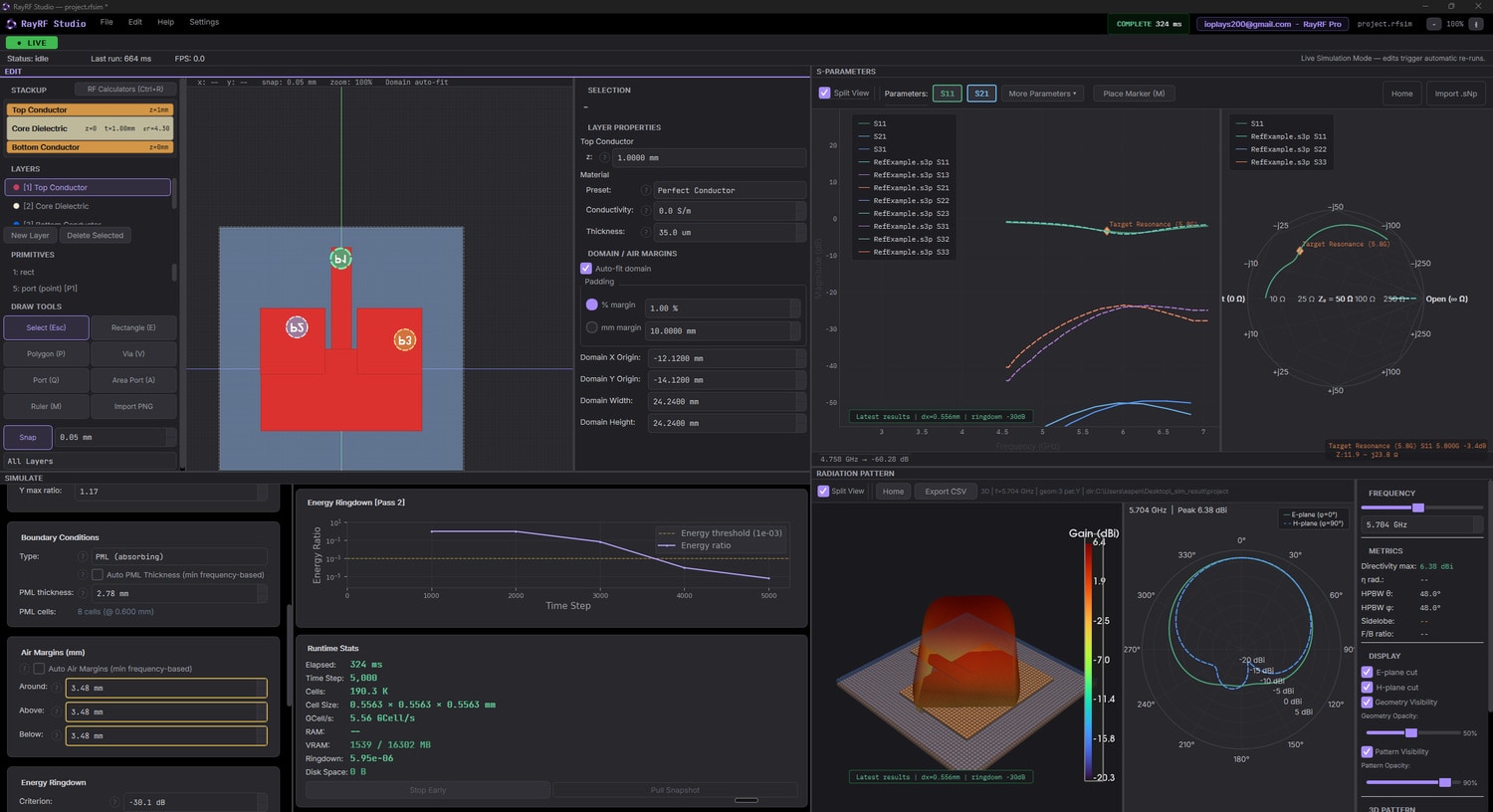Select the Via (V) draw tool
The height and width of the screenshot is (812, 1493).
133,353
